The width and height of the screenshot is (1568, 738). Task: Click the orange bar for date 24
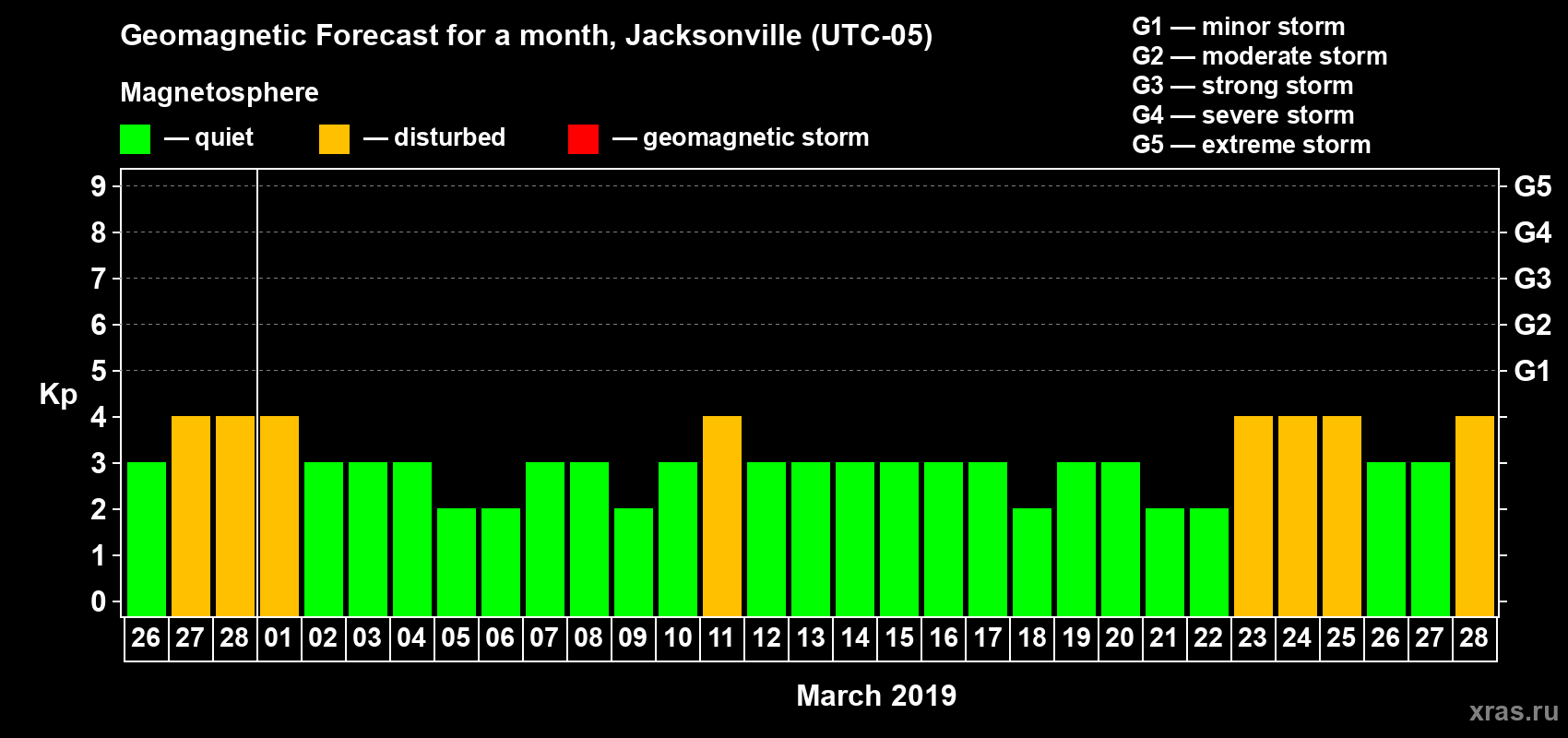click(x=1298, y=516)
